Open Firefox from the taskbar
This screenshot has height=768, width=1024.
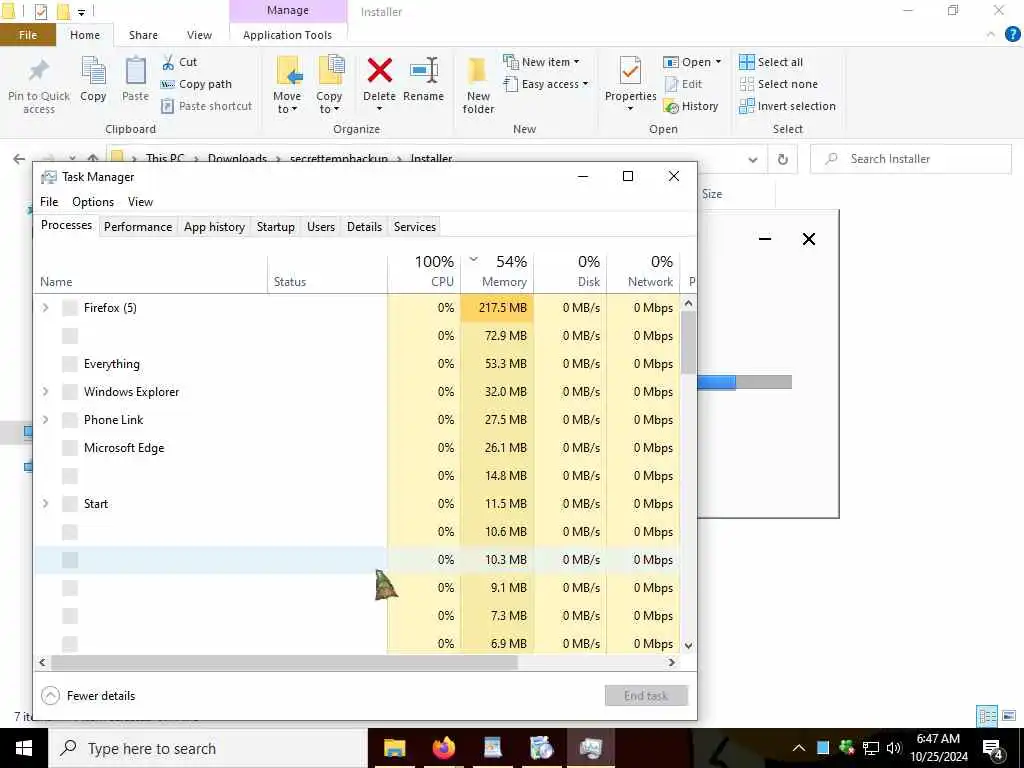(443, 748)
